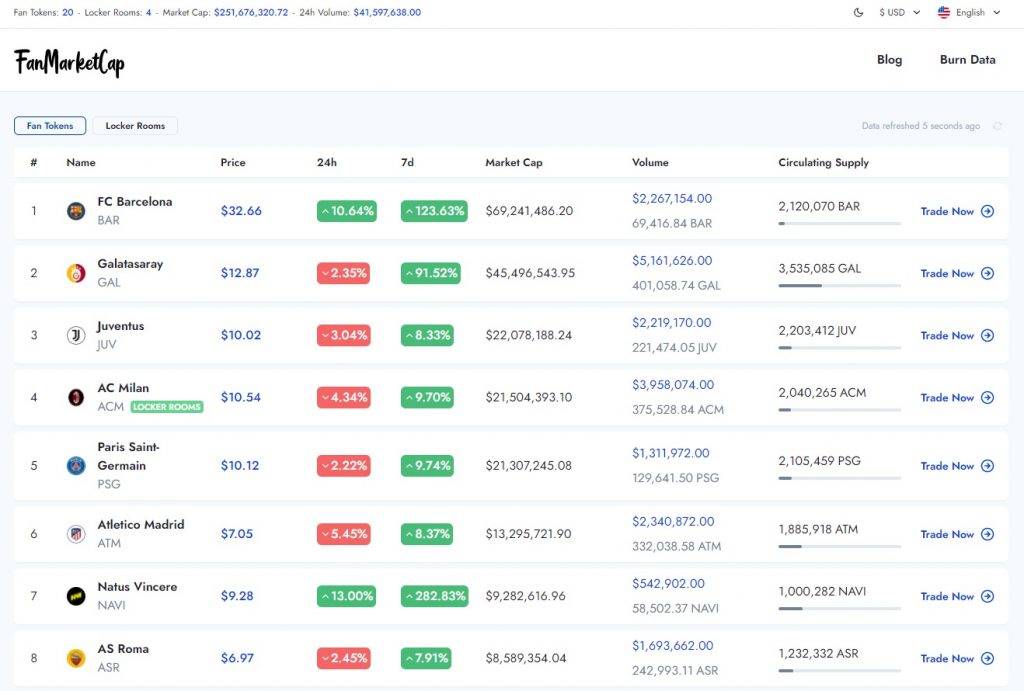Click the US flag language icon
This screenshot has width=1024, height=691.
(x=944, y=12)
